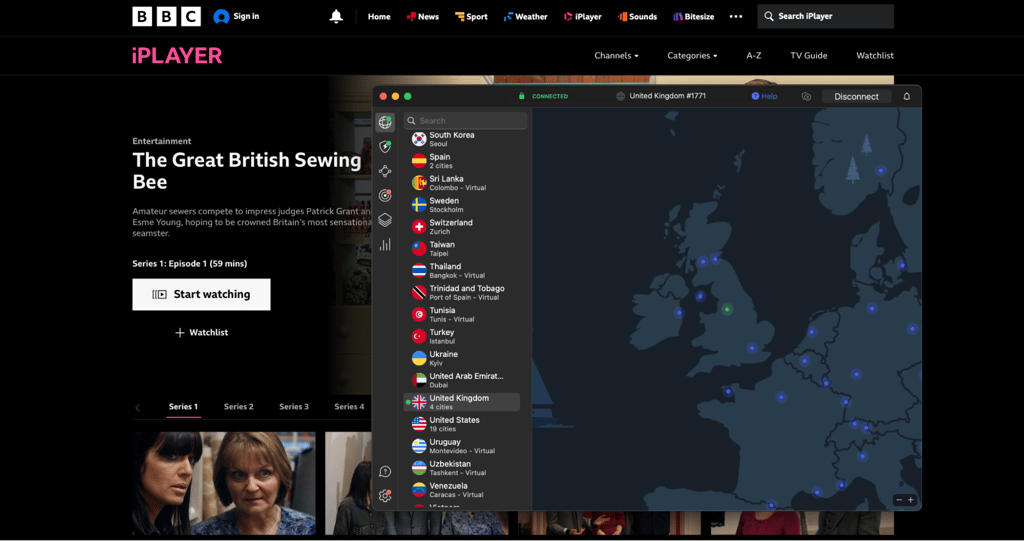The image size is (1024, 541).
Task: Open the more menu ellipsis in BBC nav
Action: (x=736, y=16)
